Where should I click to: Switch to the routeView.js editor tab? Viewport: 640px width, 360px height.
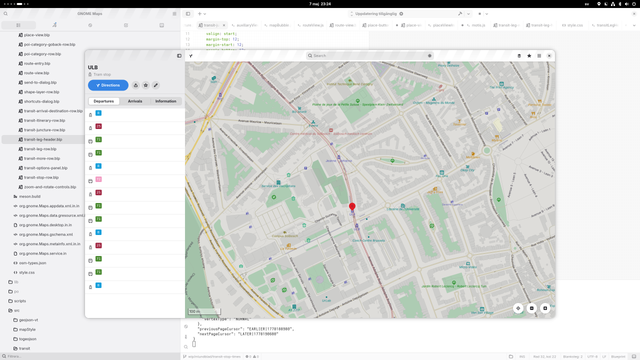[x=310, y=25]
